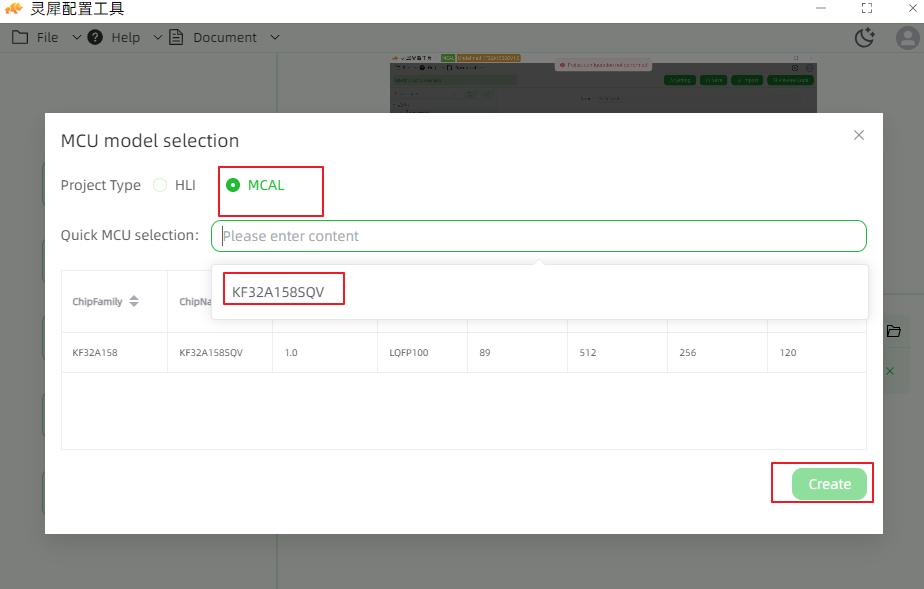Image resolution: width=924 pixels, height=589 pixels.
Task: Focus the Quick MCU selection field
Action: point(539,236)
